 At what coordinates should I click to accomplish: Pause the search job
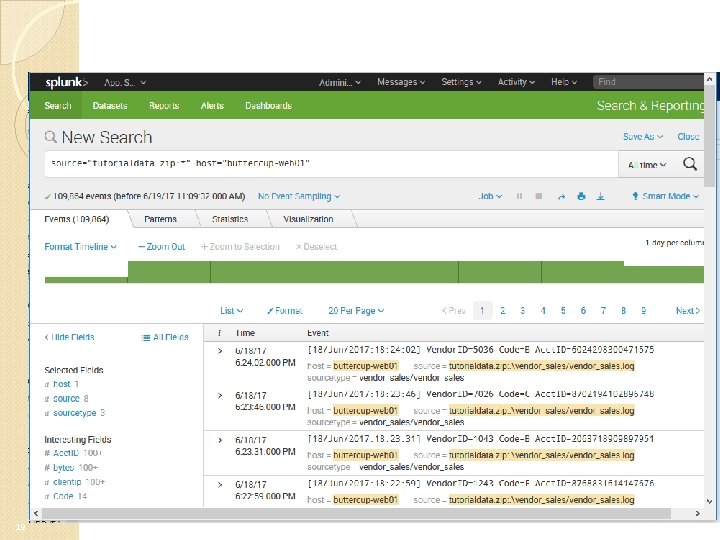coord(519,196)
